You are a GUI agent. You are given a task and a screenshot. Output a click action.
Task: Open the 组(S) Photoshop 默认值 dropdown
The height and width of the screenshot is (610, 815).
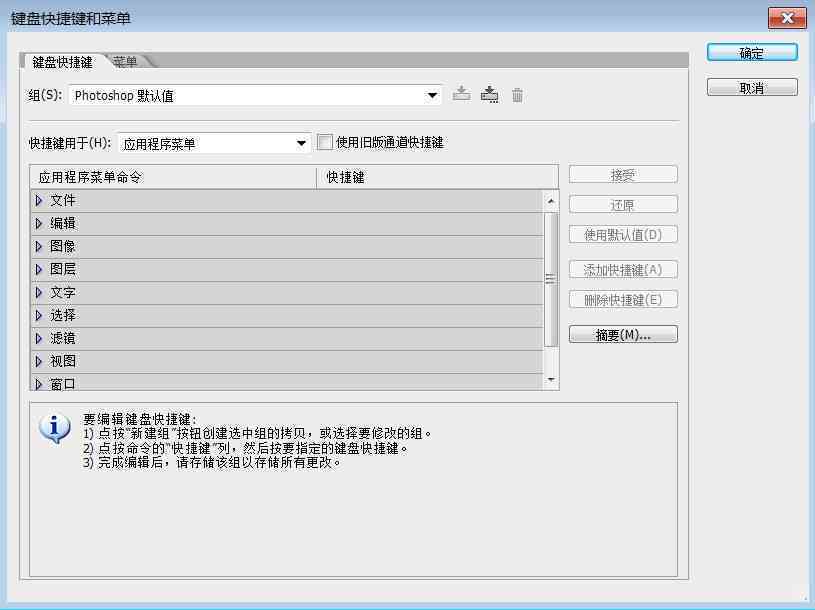point(255,96)
